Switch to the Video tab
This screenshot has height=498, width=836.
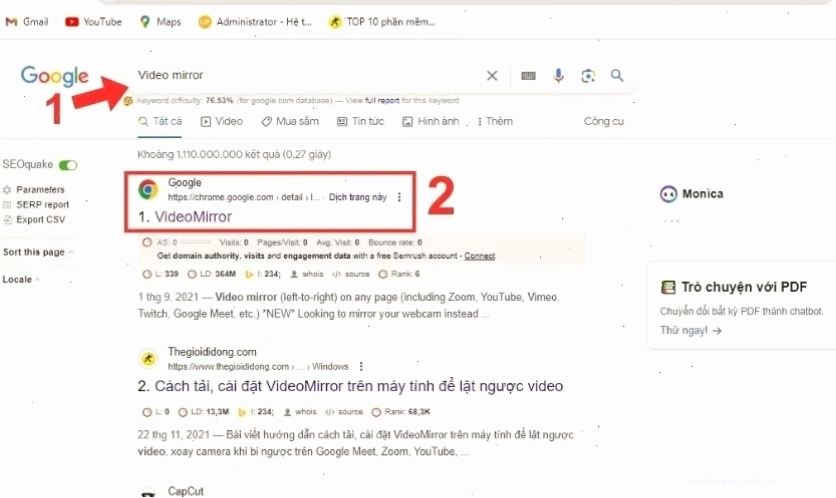point(222,122)
